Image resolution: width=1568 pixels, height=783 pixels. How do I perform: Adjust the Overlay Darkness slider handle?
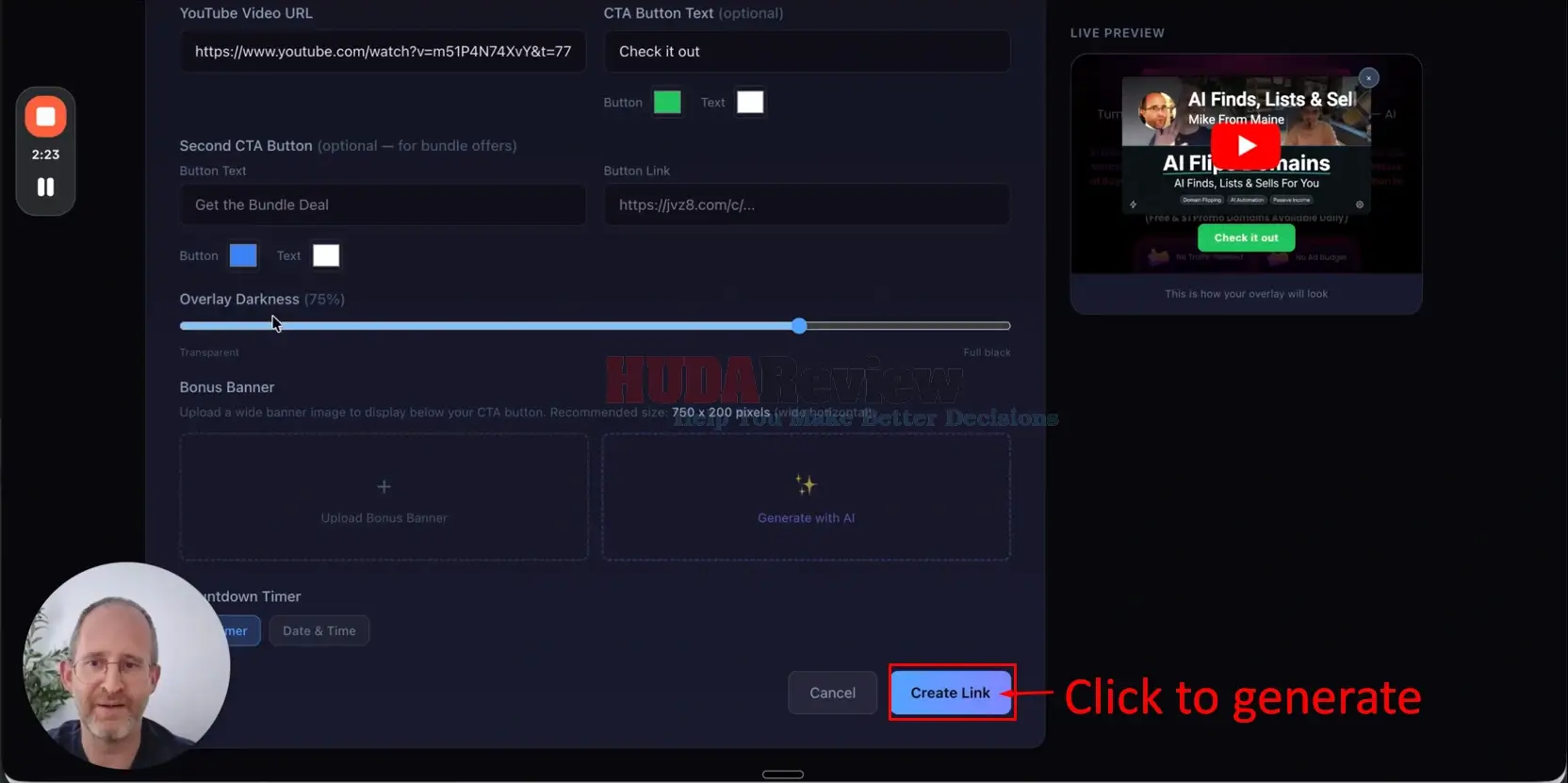(799, 326)
